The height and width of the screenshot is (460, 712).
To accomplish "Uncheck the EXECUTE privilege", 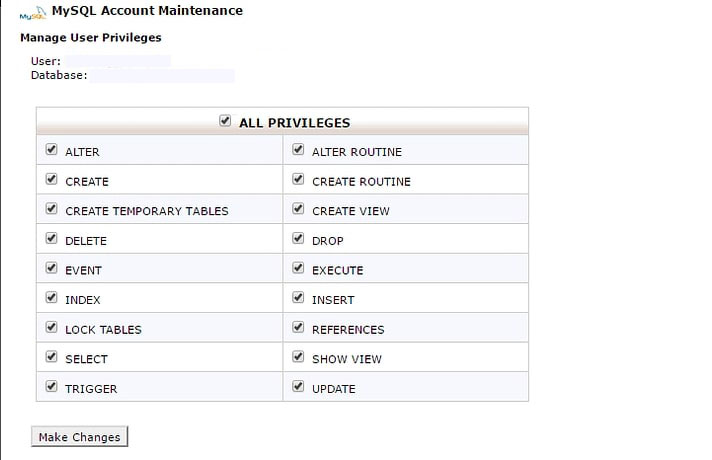I will [x=298, y=268].
